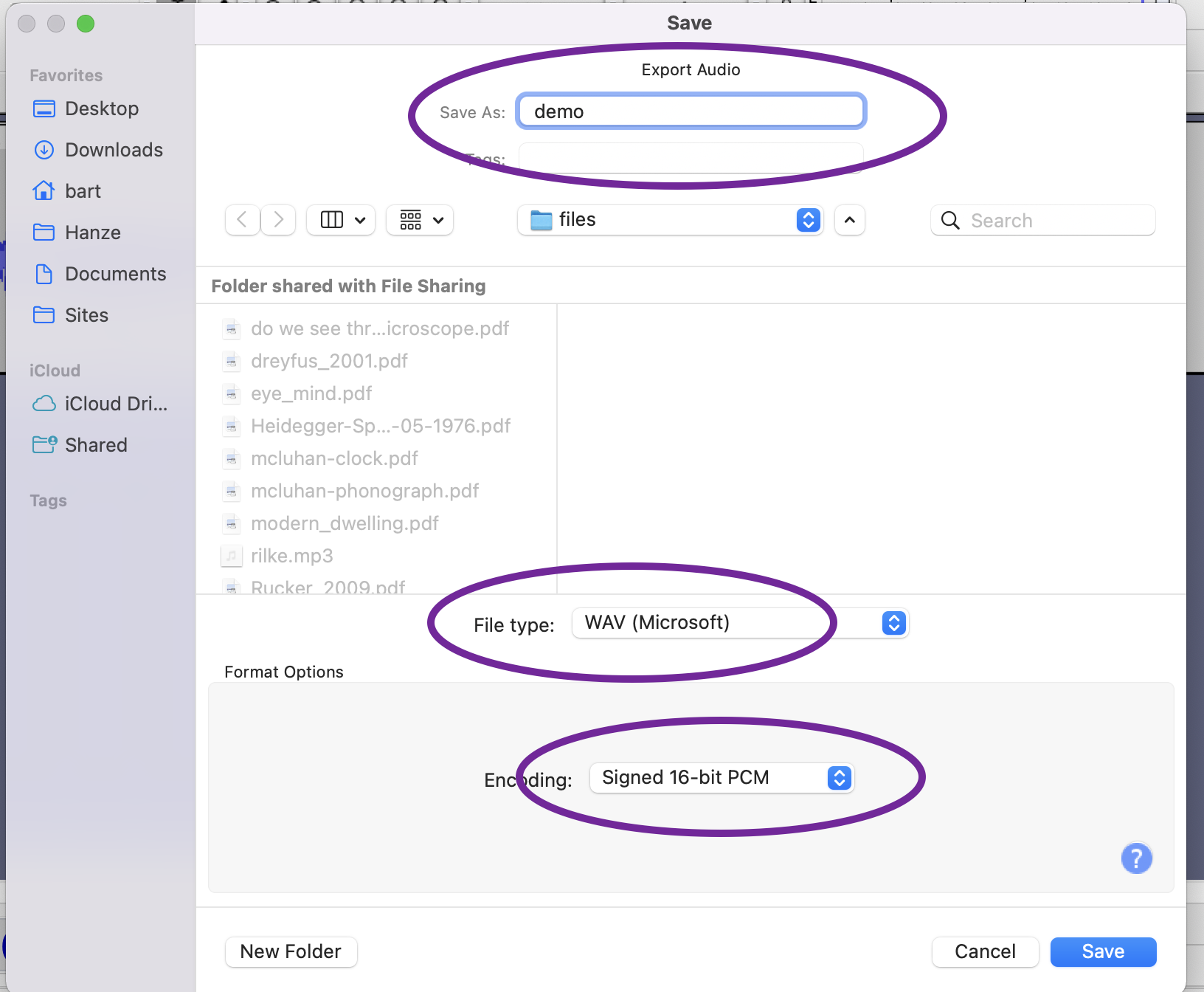The height and width of the screenshot is (992, 1204).
Task: Select the bart home folder
Action: 83,191
